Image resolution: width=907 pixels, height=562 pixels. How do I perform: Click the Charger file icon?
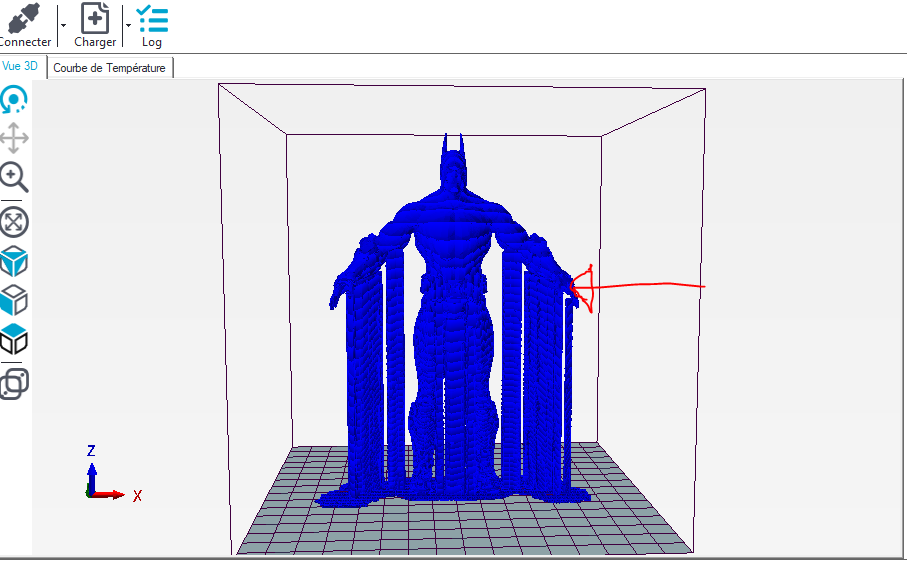coord(95,19)
